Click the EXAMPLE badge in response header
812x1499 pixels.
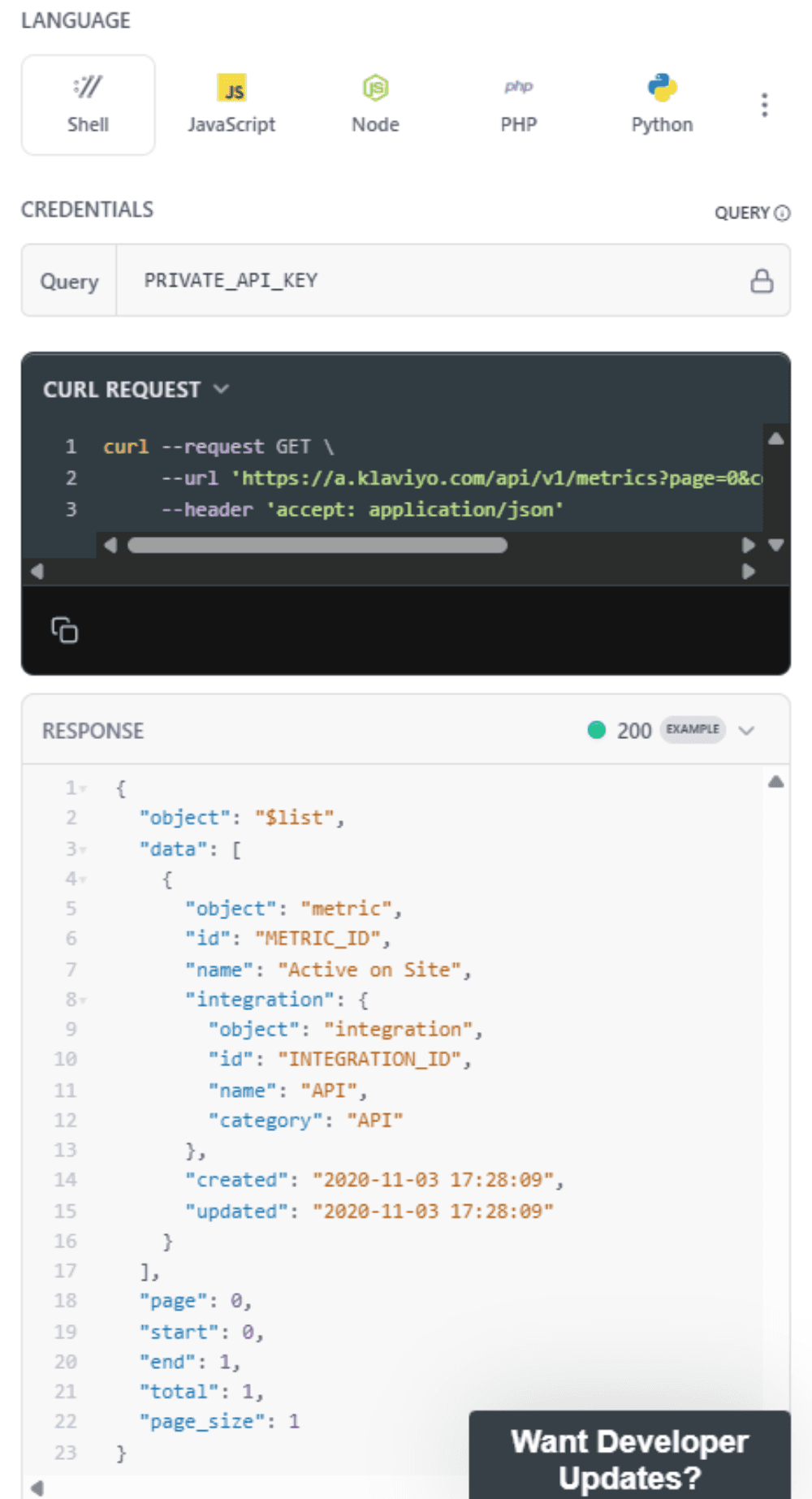(x=693, y=729)
